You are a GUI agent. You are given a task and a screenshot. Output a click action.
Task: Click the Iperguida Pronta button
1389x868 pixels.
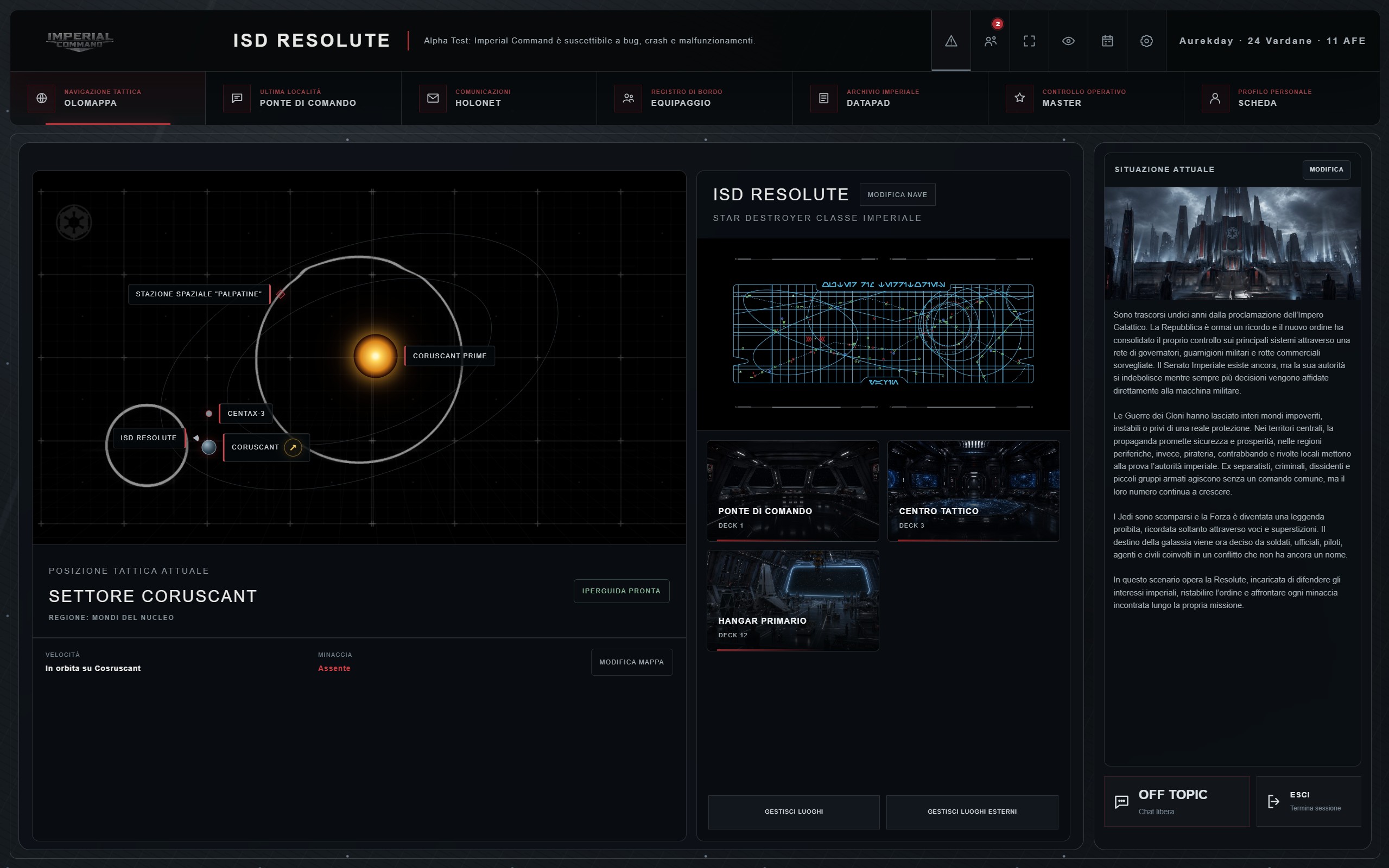coord(621,591)
